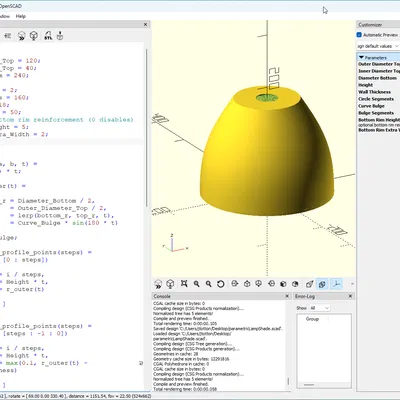Click the Diameter Bottom parameter
The height and width of the screenshot is (400, 400).
[x=377, y=78]
